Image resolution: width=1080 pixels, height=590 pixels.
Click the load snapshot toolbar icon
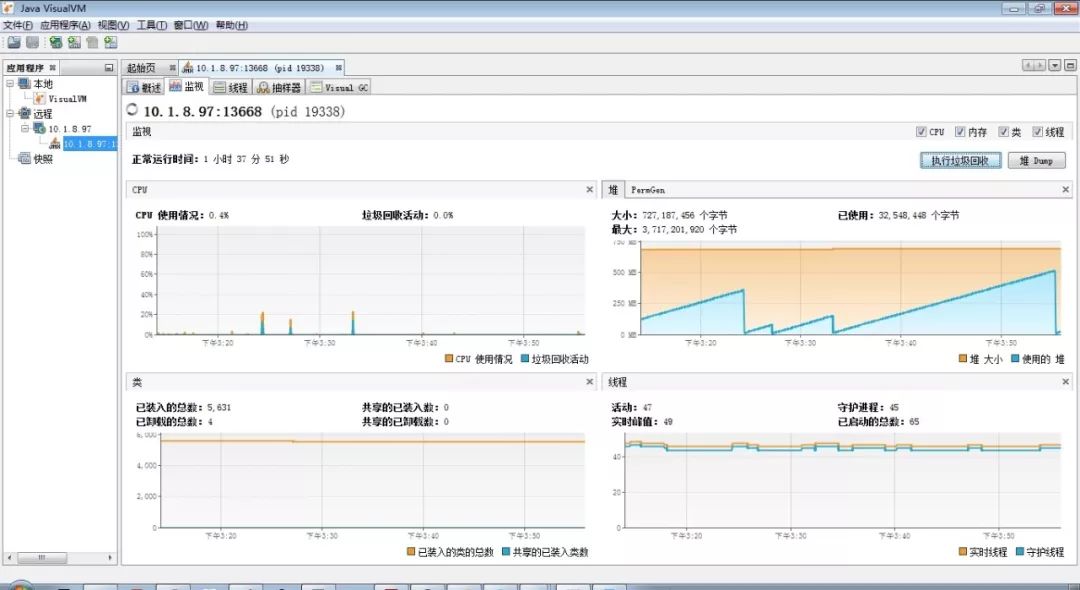click(x=14, y=43)
